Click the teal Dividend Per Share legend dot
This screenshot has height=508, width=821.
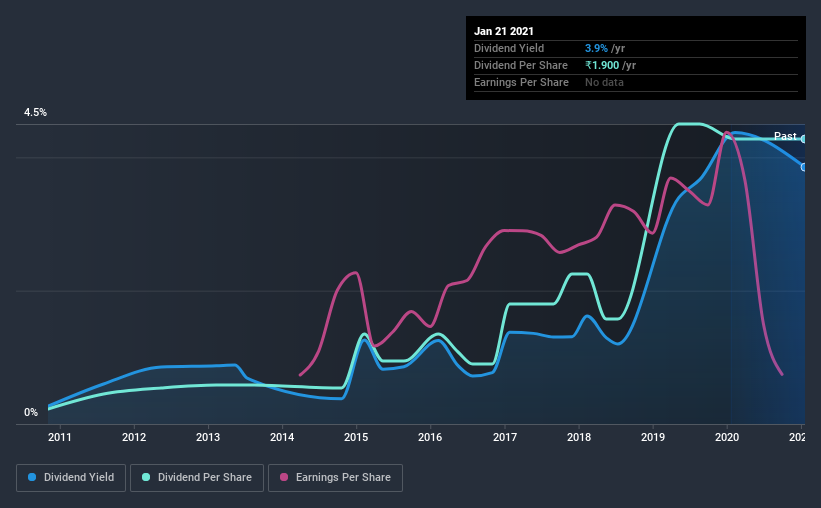(146, 477)
